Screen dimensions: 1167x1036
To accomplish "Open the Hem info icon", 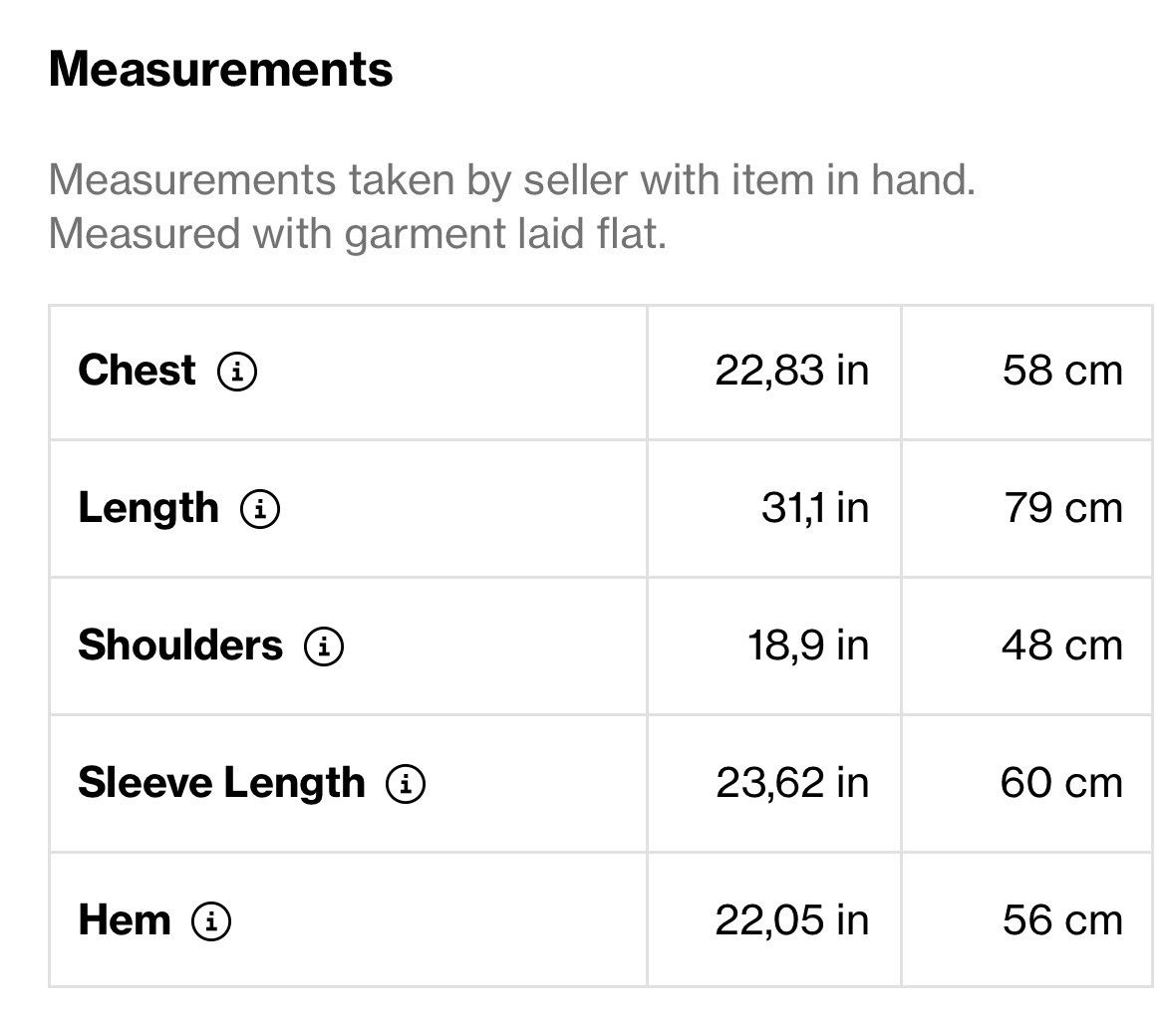I will [x=211, y=920].
